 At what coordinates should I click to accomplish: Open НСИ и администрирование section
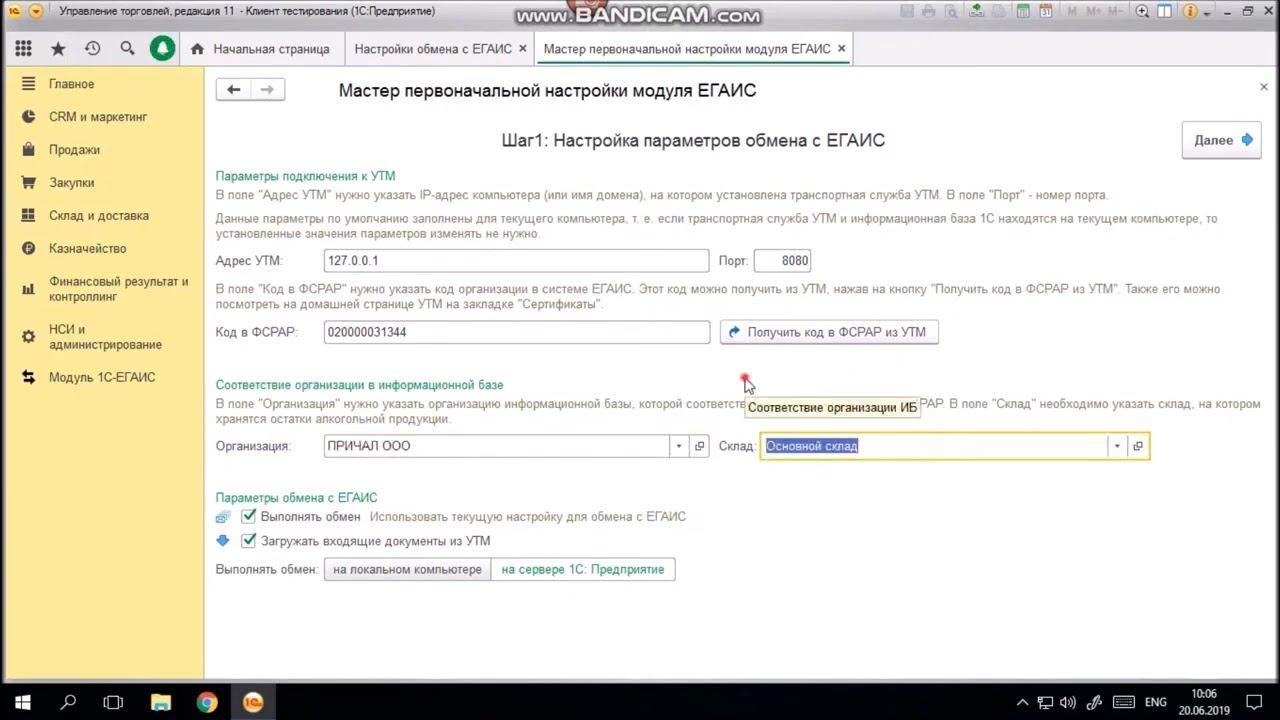pos(104,337)
